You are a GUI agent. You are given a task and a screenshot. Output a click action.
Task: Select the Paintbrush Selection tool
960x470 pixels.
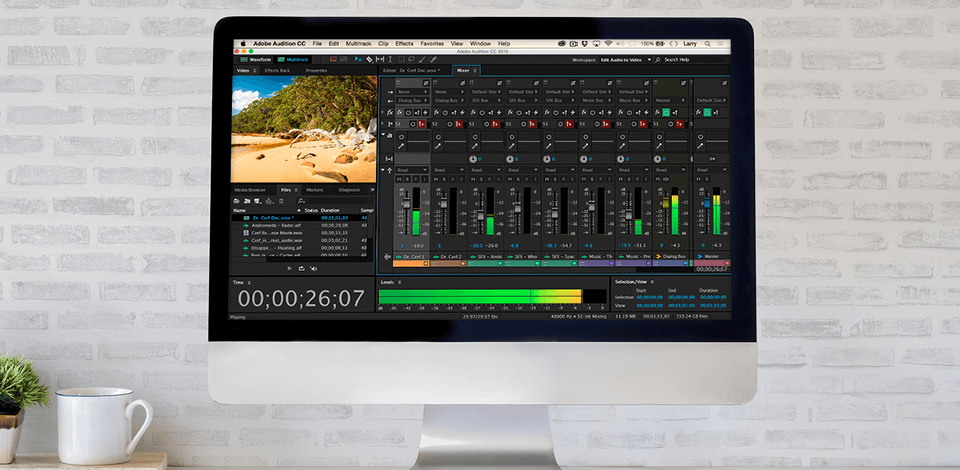(422, 59)
